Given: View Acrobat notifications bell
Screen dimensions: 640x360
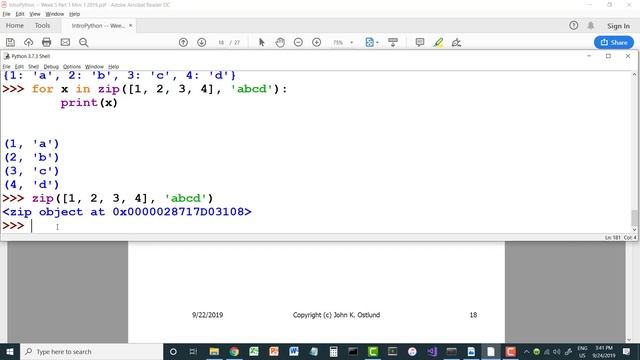Looking at the screenshot, I should pos(591,25).
